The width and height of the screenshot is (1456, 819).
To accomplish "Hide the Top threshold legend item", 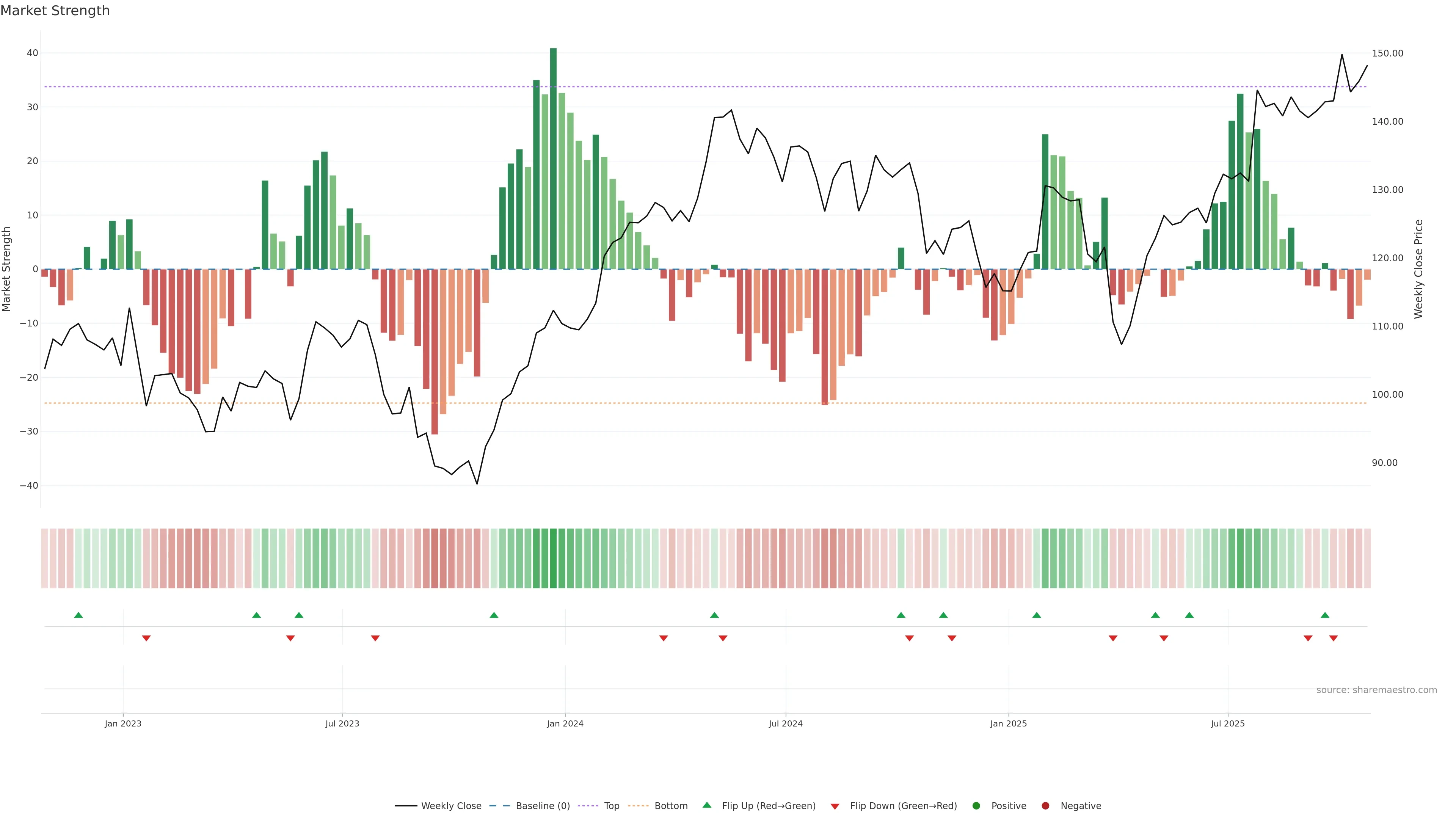I will click(x=611, y=806).
